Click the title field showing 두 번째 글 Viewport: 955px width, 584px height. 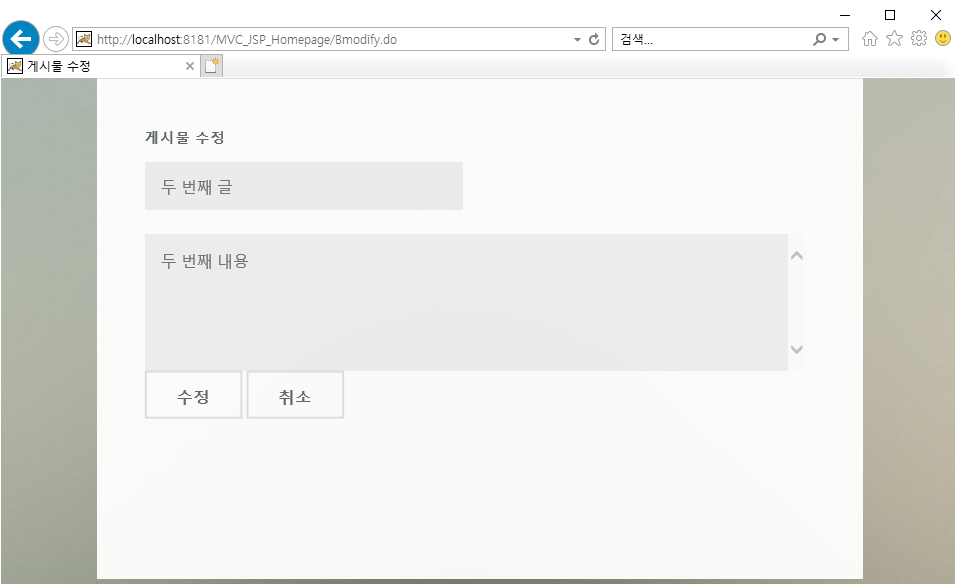coord(303,185)
